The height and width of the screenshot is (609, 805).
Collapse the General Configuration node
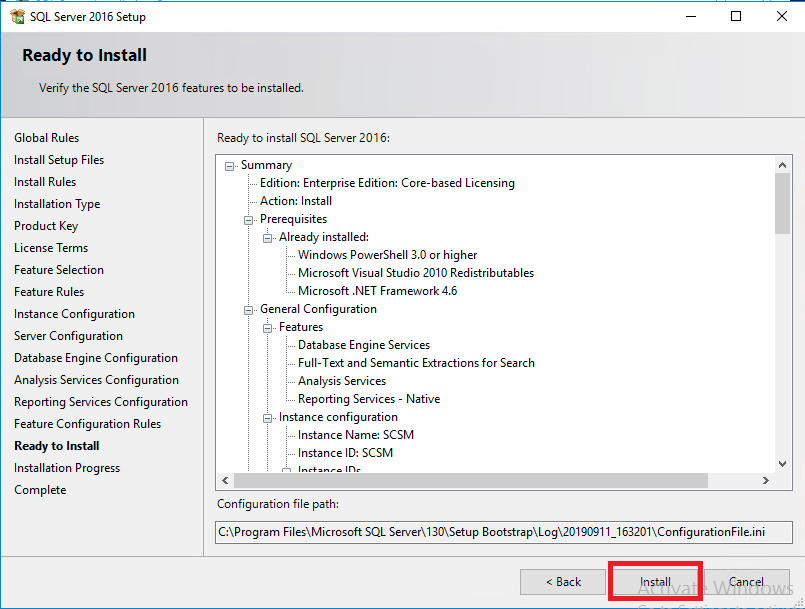[249, 310]
